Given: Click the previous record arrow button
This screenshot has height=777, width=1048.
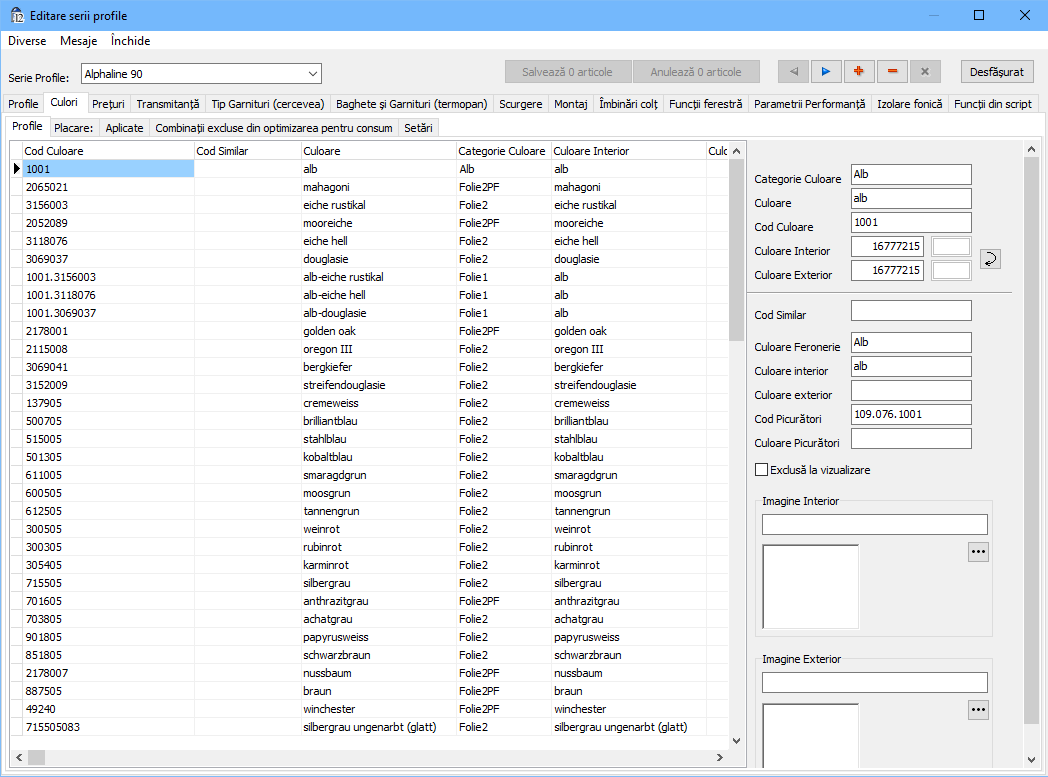Looking at the screenshot, I should click(x=794, y=72).
